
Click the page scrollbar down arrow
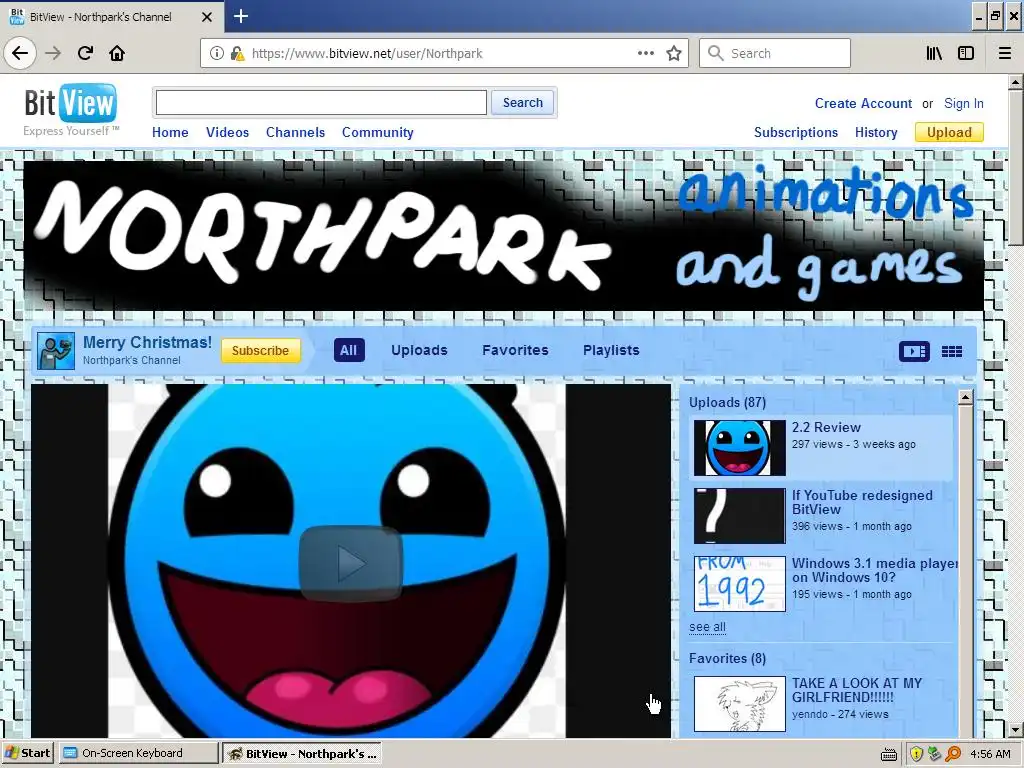[1016, 729]
